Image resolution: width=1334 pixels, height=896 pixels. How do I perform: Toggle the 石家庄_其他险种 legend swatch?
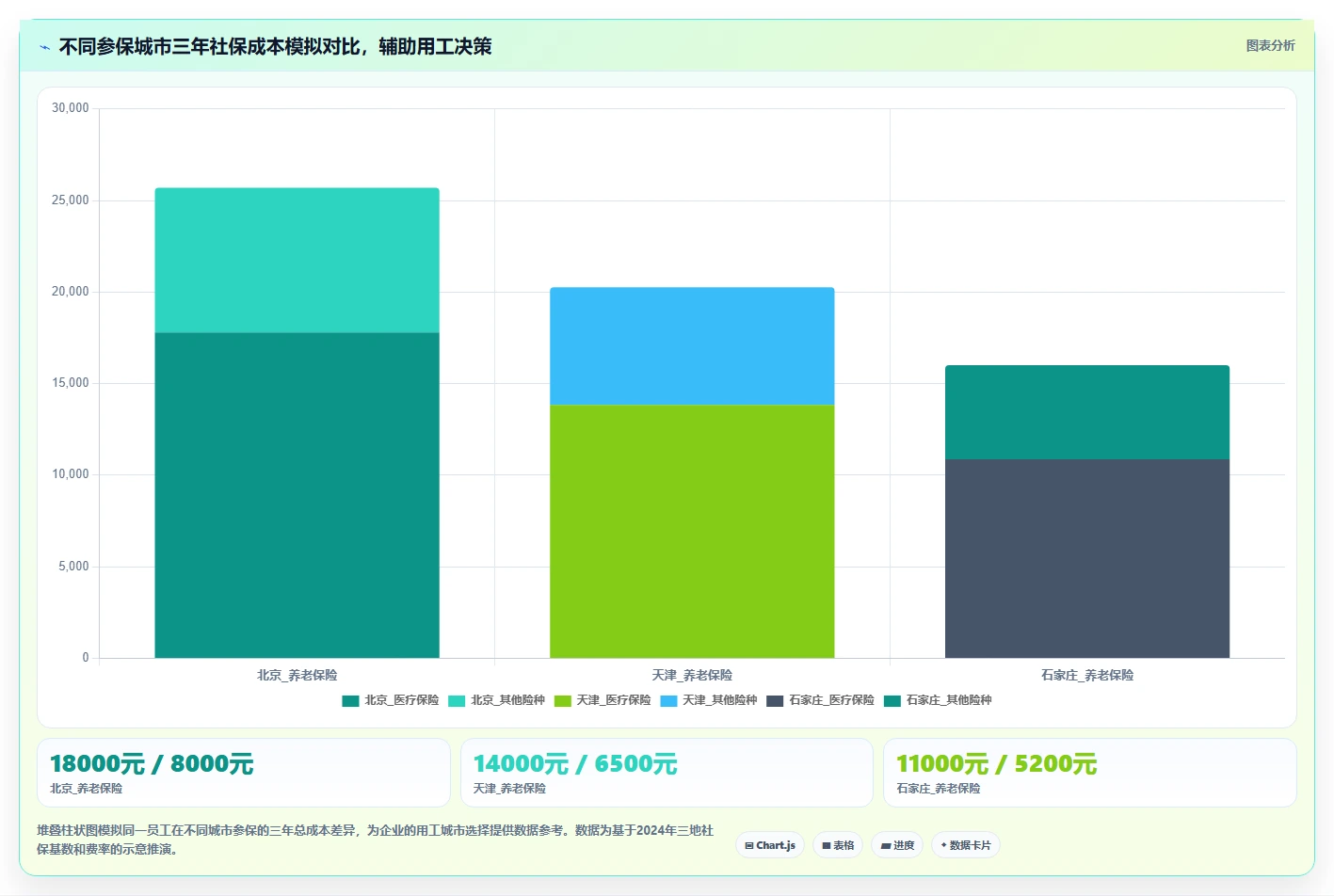(x=892, y=700)
